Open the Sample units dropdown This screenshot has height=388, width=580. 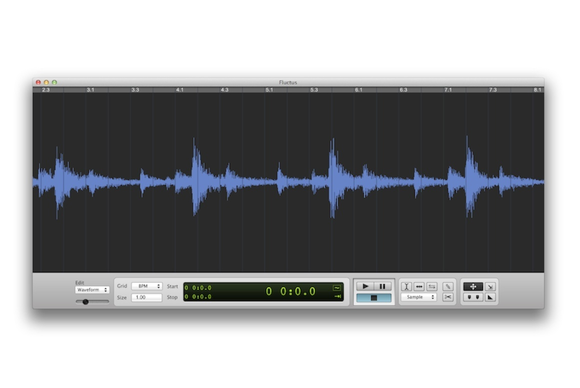point(419,297)
